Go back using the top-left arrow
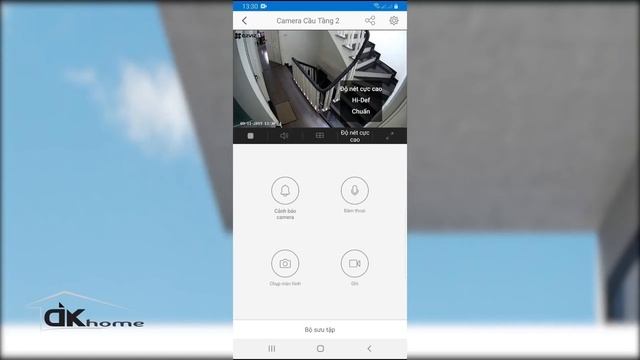The width and height of the screenshot is (640, 360). point(244,21)
